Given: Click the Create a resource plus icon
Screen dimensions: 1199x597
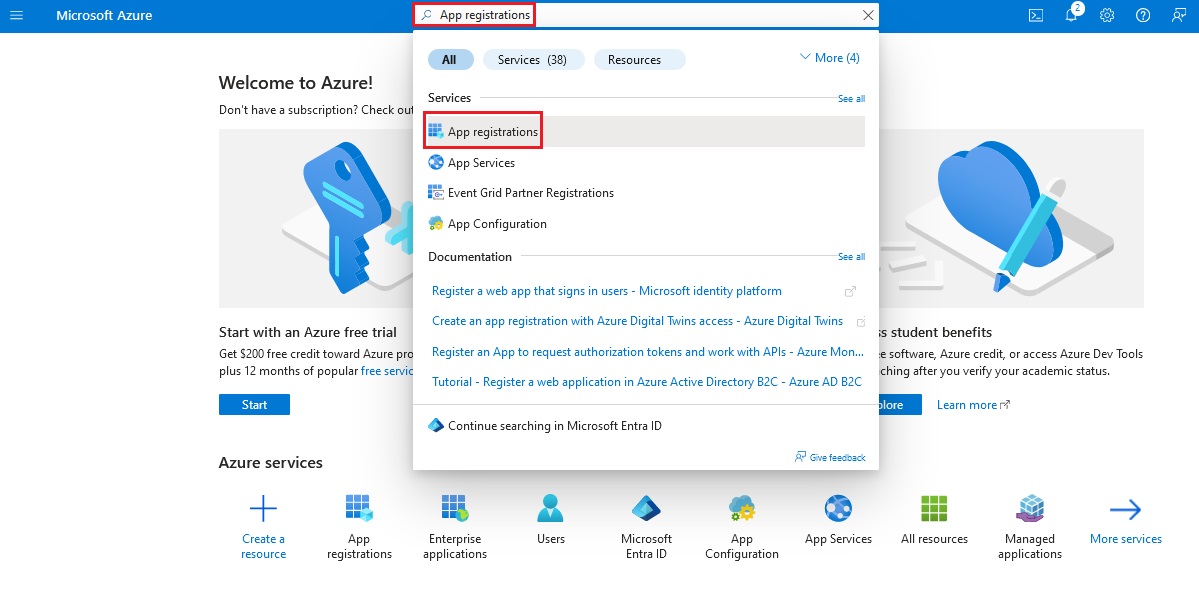Looking at the screenshot, I should tap(263, 508).
